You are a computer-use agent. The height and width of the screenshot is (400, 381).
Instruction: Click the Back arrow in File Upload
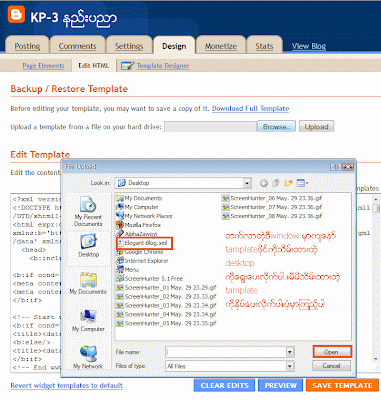(264, 183)
